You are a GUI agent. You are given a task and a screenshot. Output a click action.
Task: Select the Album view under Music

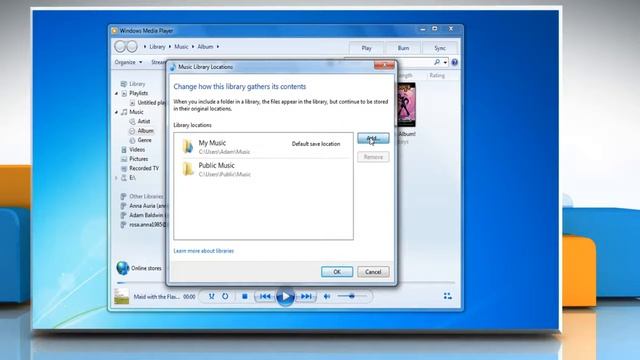(x=145, y=131)
